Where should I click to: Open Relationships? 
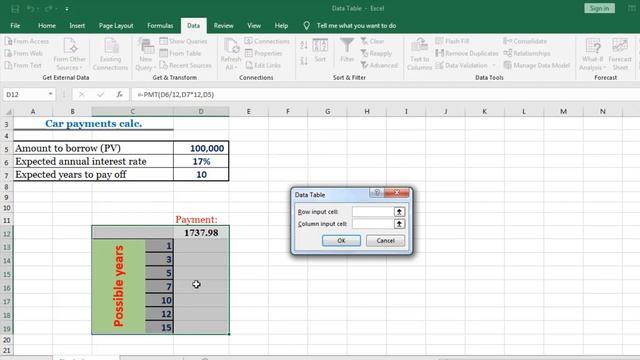click(x=527, y=53)
